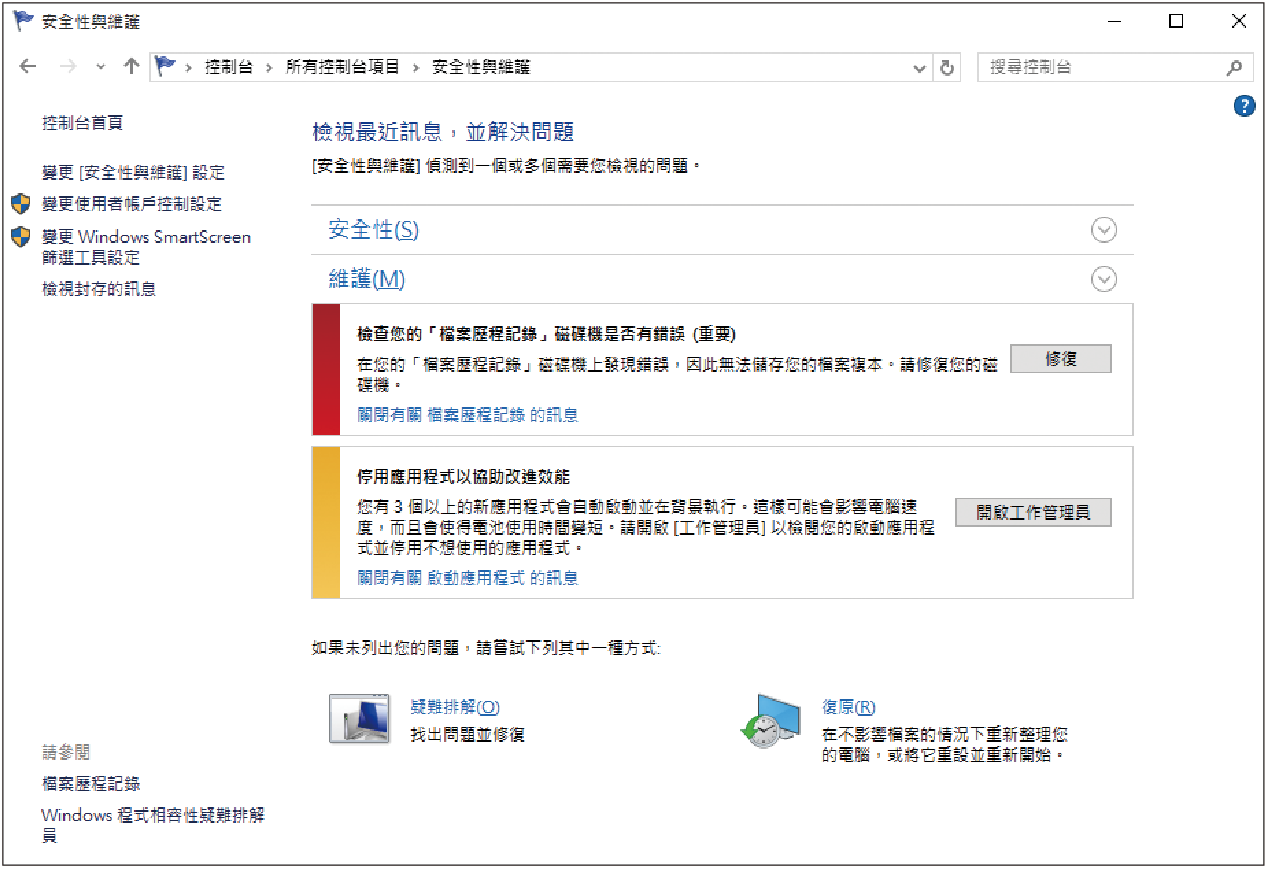Viewport: 1268px width, 869px height.
Task: Maximize the 安全性與維護 window
Action: [x=1176, y=21]
